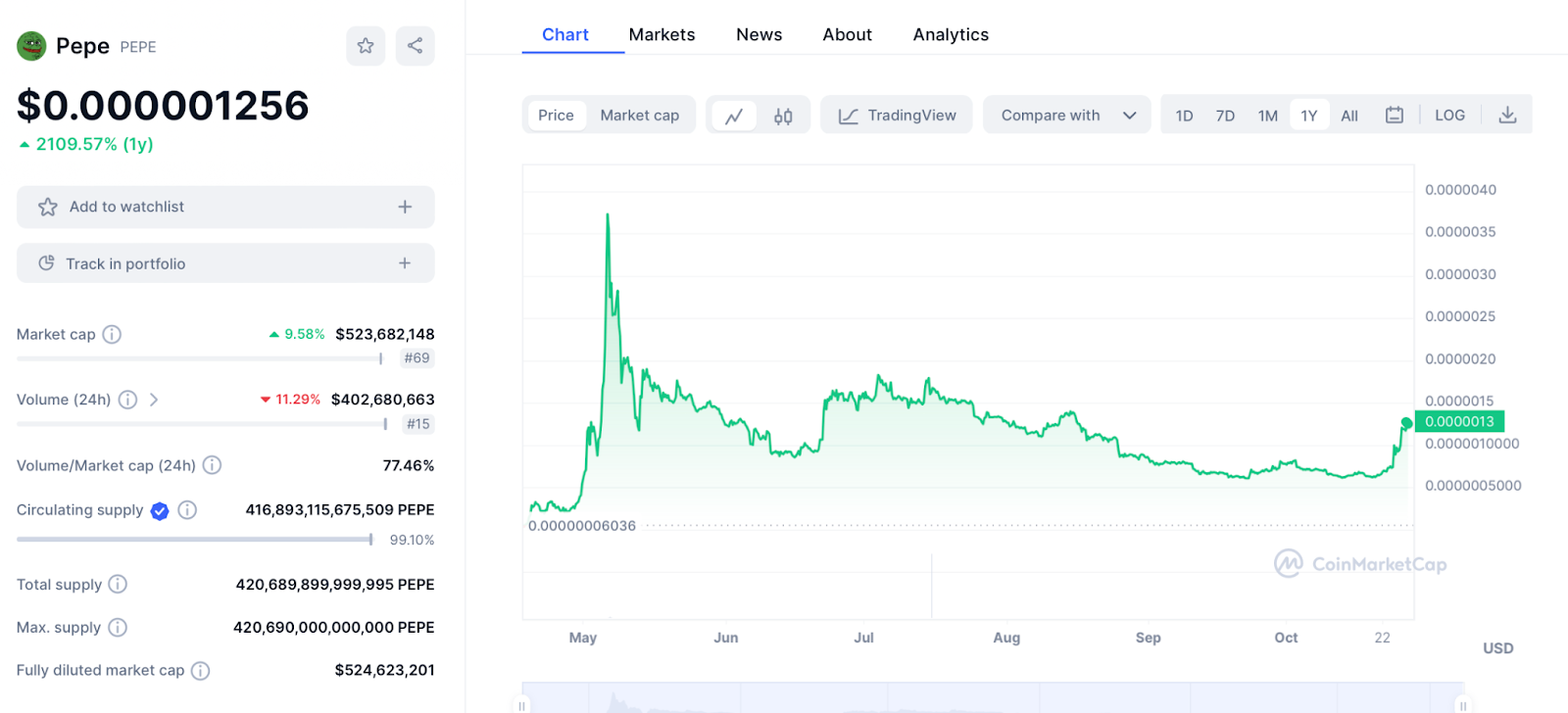Open the Max. supply info icon

[x=118, y=628]
